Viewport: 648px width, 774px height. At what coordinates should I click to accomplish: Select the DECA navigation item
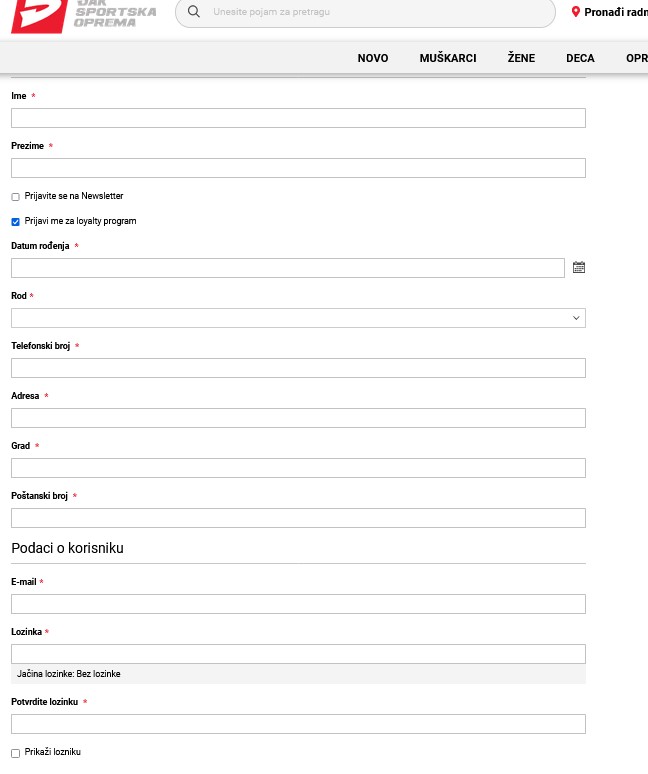coord(580,58)
